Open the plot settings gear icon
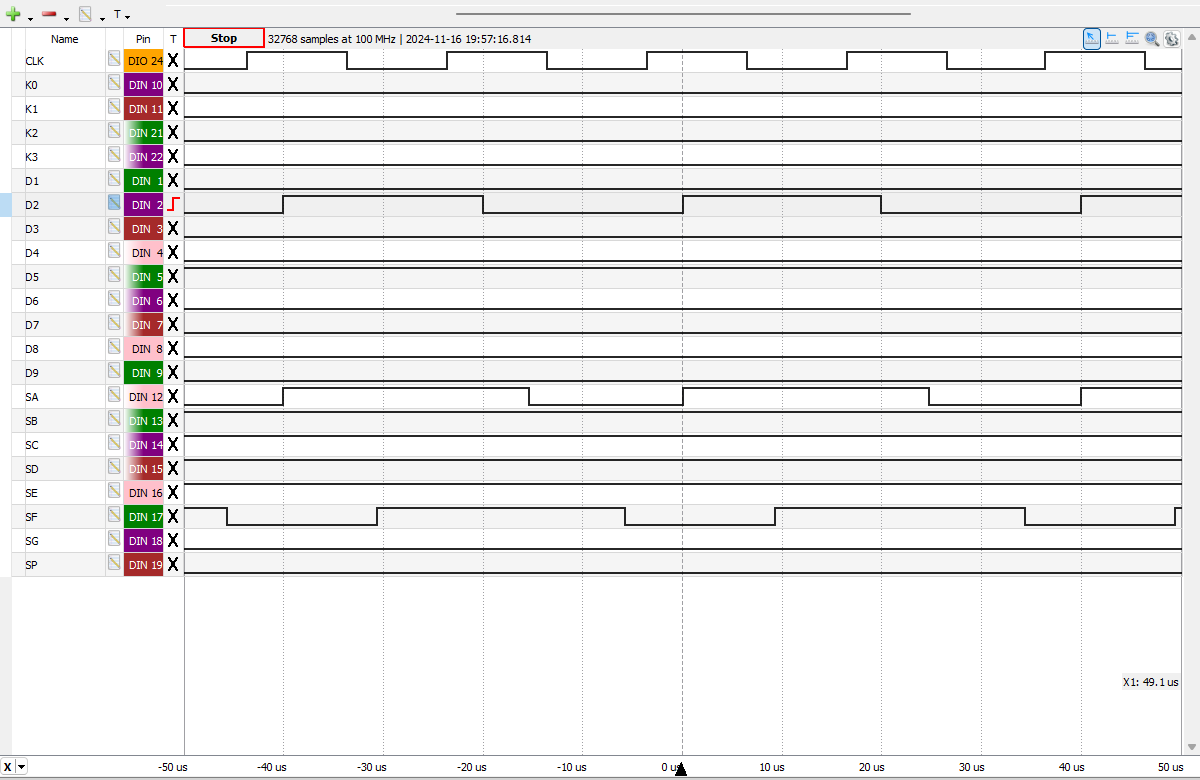Screen dimensions: 1200x780 coord(1171,38)
